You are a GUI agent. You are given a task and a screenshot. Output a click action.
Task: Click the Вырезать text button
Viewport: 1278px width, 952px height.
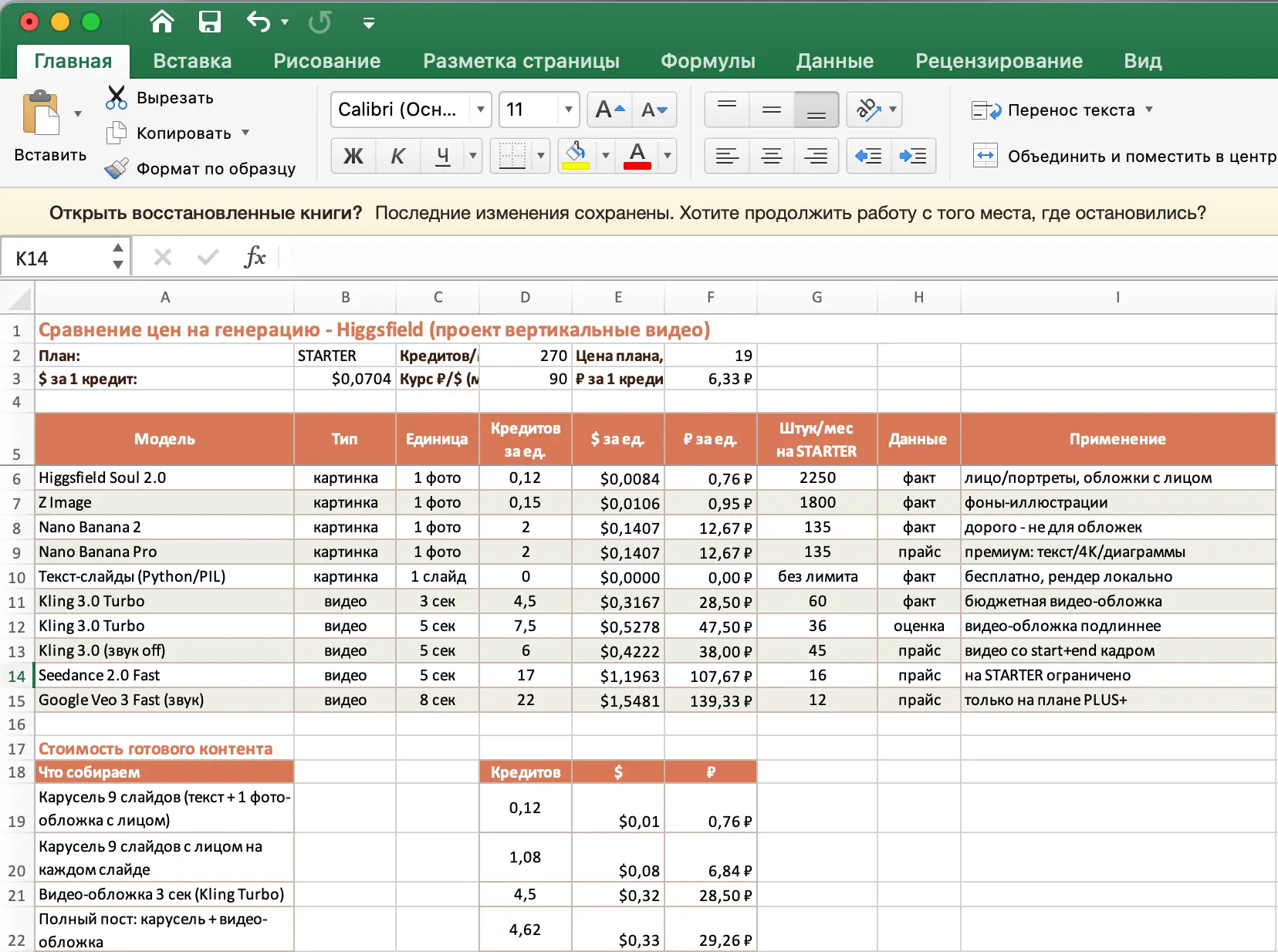175,98
